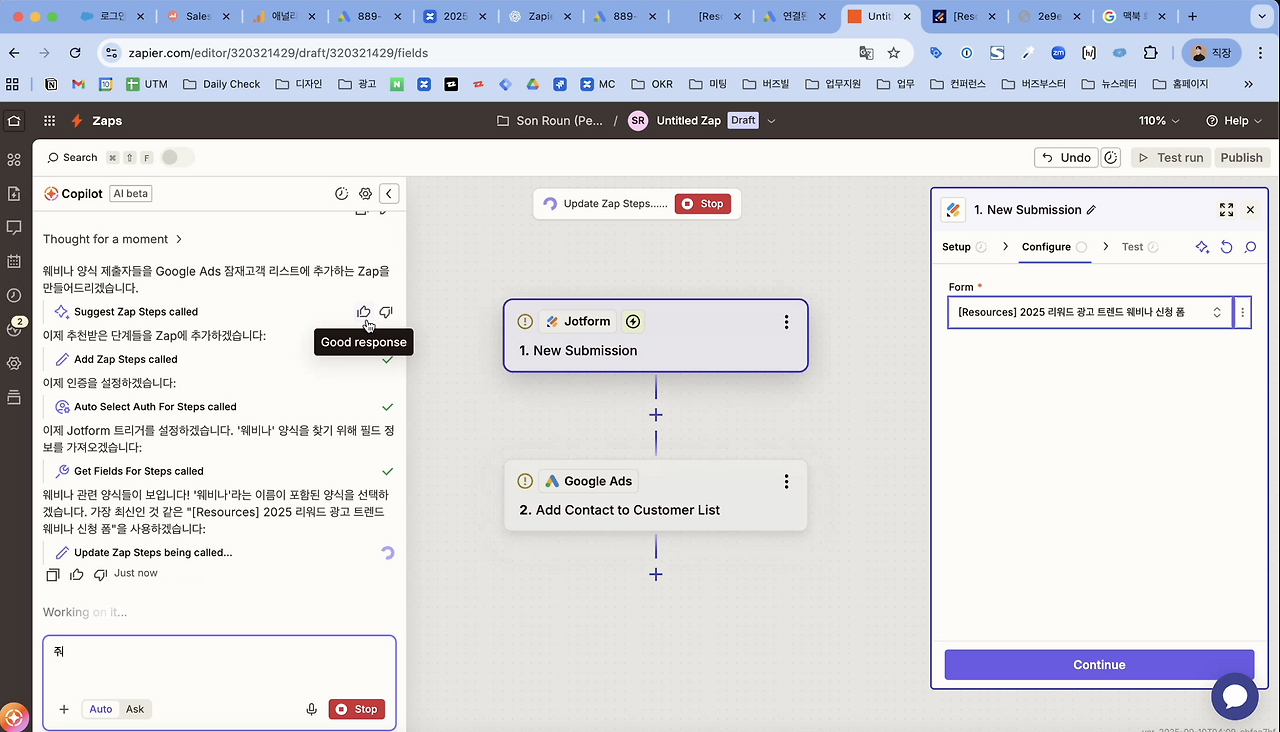Show more bookmarks with double chevron

pos(1248,84)
